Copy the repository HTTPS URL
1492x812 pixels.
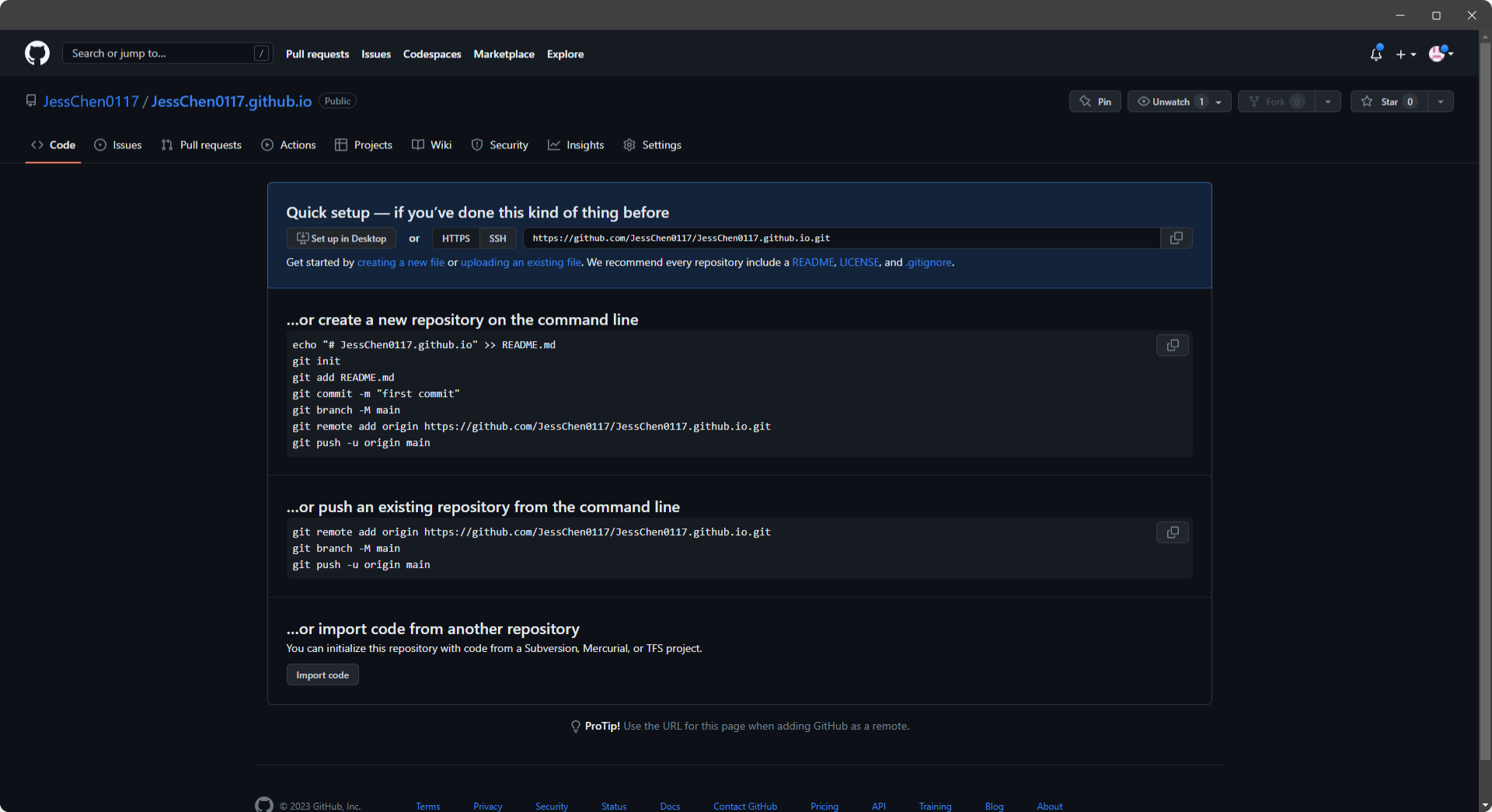pyautogui.click(x=1177, y=239)
